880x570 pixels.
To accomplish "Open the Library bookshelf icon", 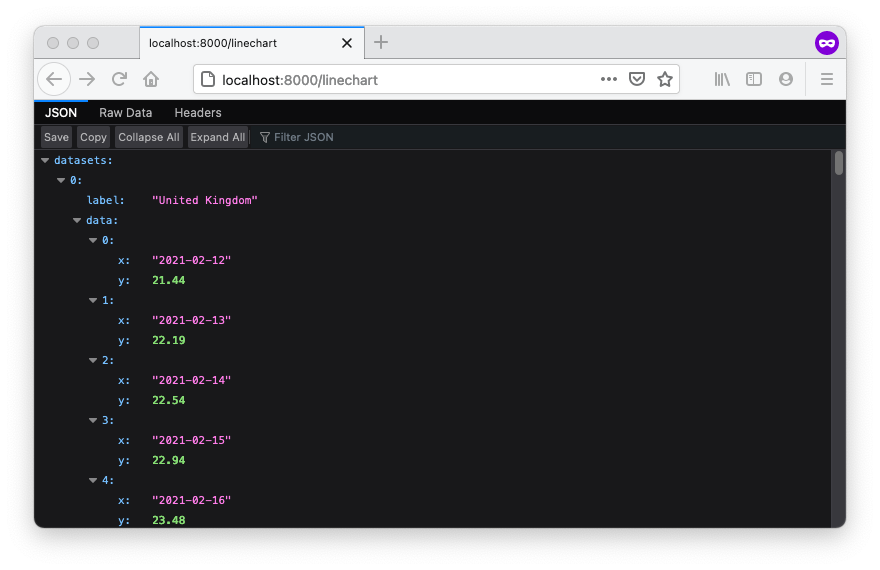I will coord(722,79).
